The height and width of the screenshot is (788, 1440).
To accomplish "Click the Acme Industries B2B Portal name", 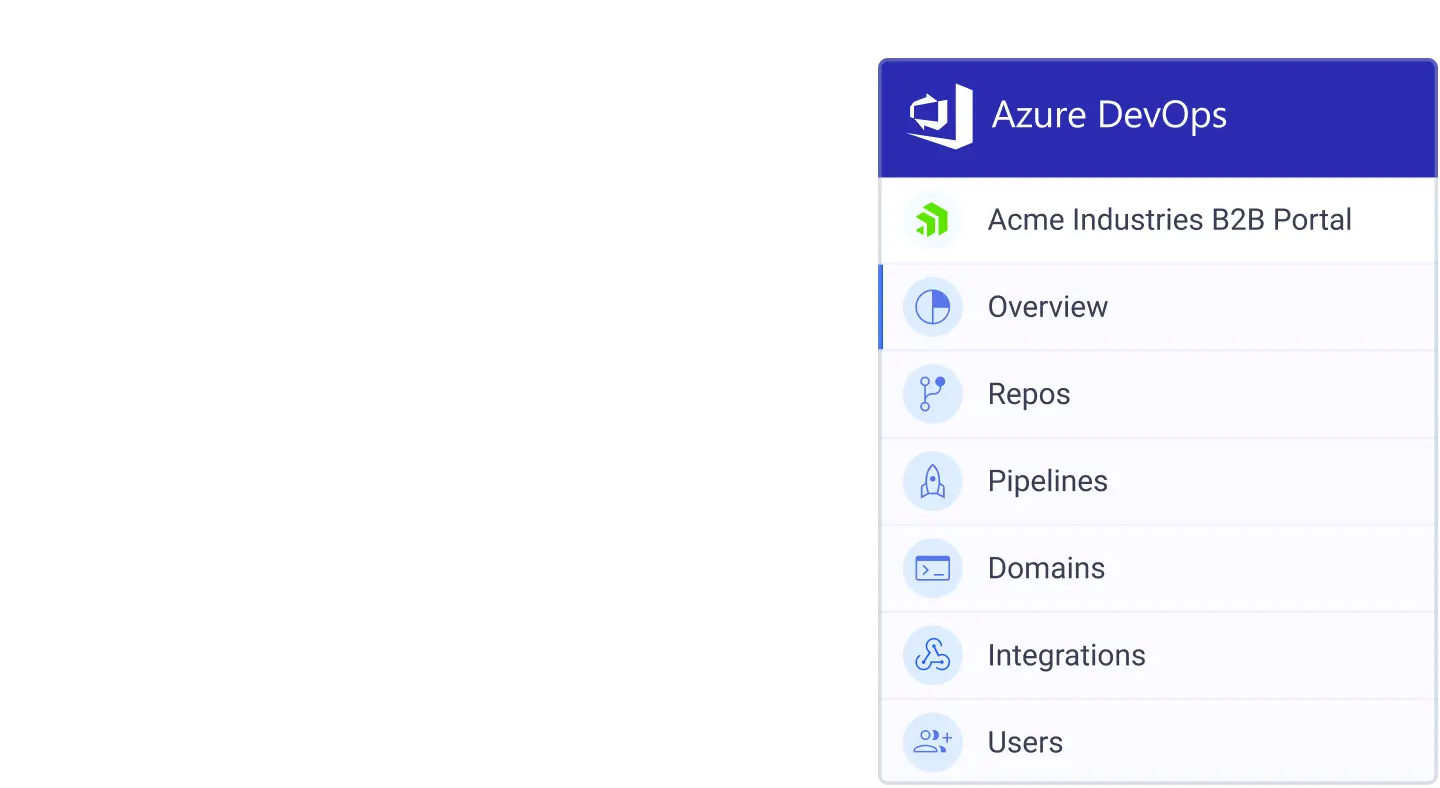I will click(x=1169, y=220).
